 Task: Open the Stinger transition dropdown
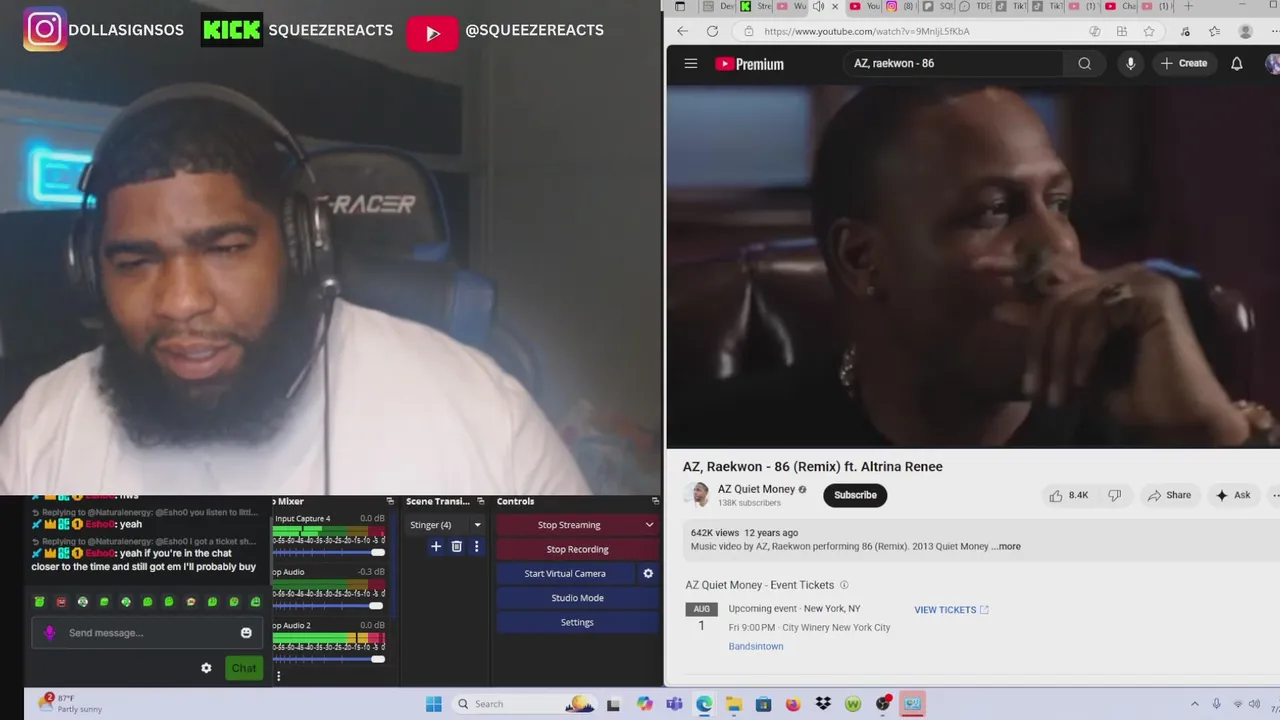pyautogui.click(x=445, y=525)
